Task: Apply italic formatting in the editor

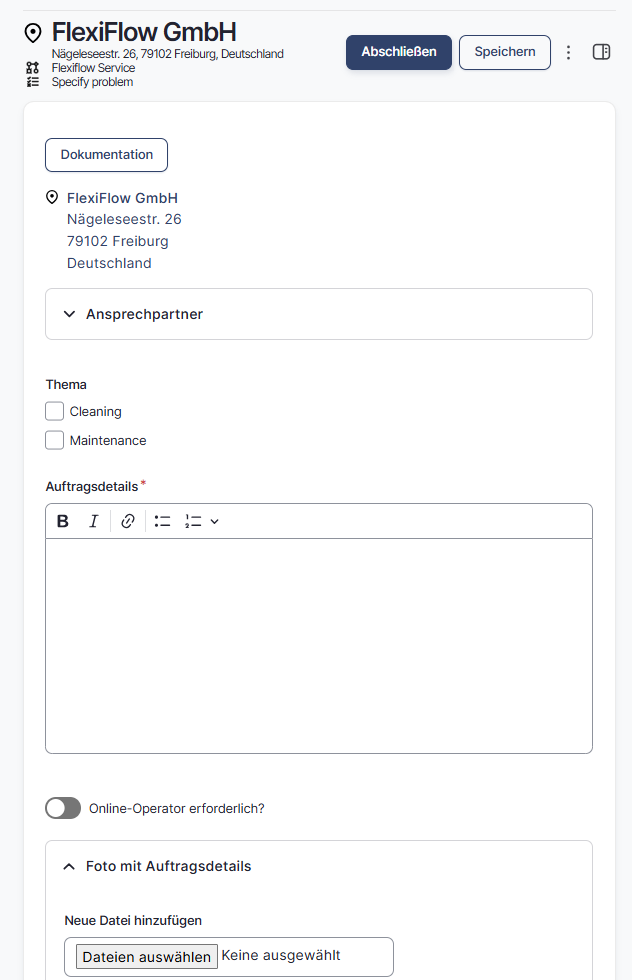Action: (x=94, y=521)
